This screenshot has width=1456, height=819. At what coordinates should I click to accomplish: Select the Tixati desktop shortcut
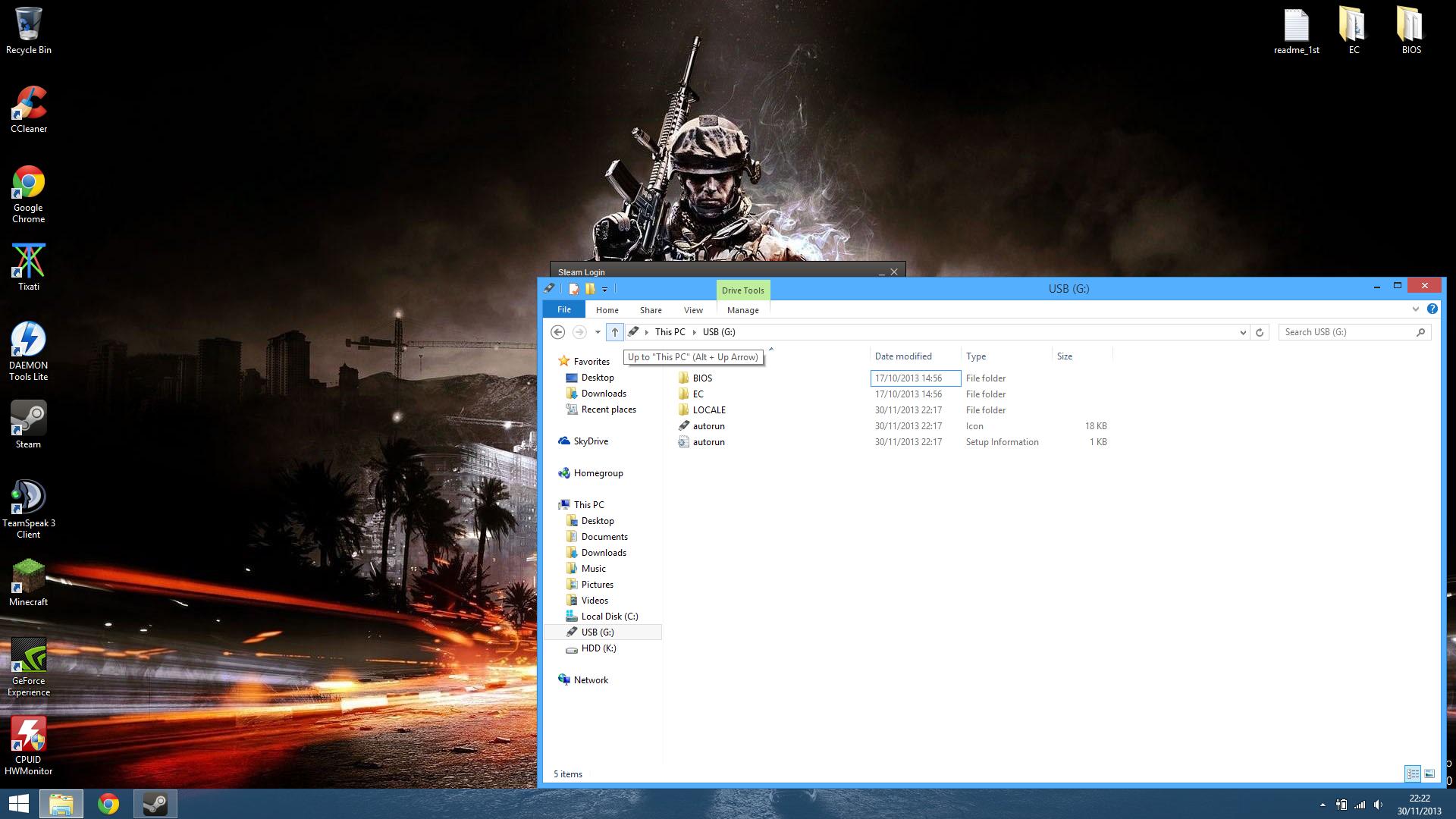coord(29,267)
